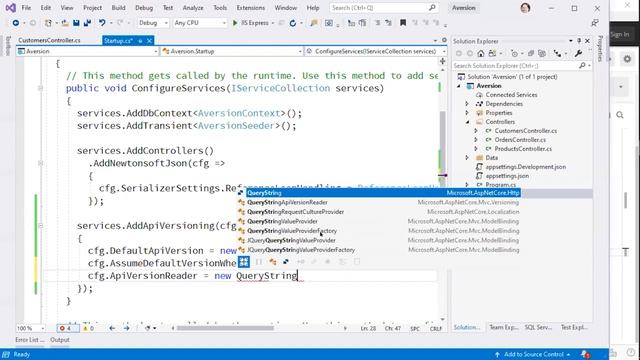Select QueryStringApiVersionReader suggestion
This screenshot has height=360, width=640.
point(379,202)
